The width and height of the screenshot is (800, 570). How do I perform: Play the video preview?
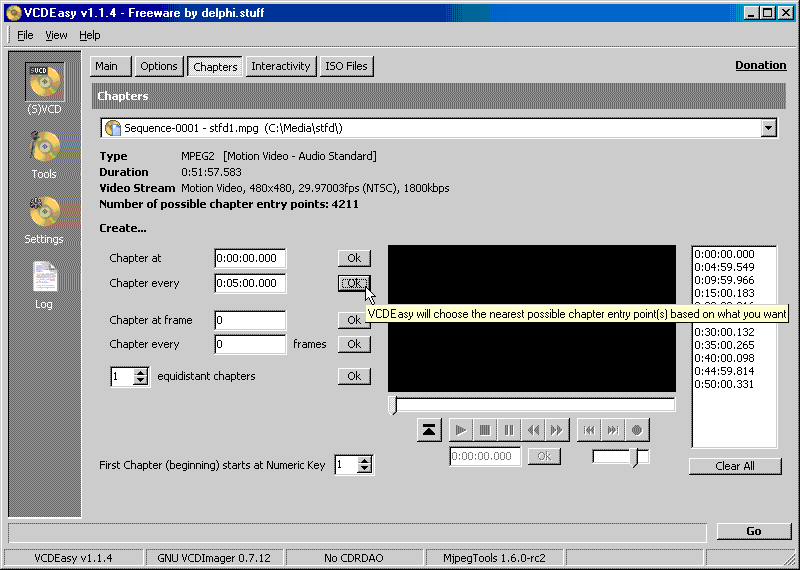(x=461, y=430)
